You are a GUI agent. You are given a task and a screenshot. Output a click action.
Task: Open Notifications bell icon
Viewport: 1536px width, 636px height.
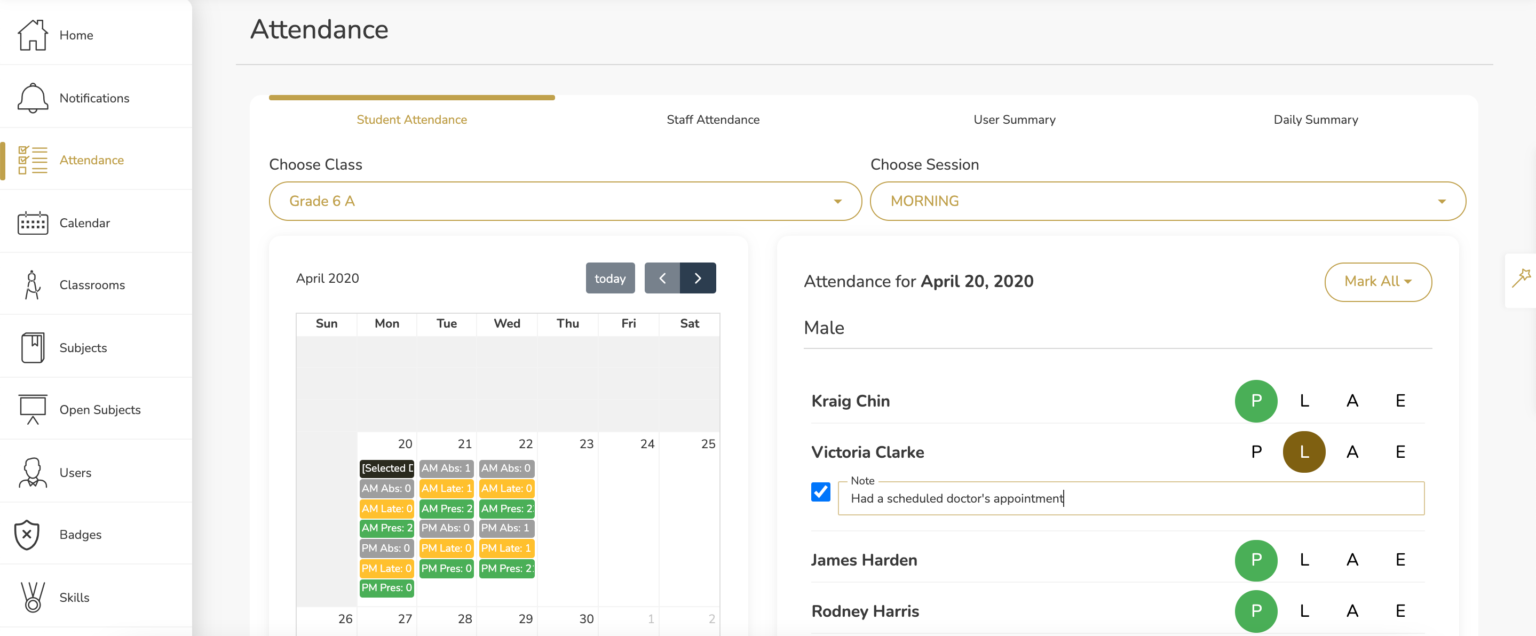pos(33,98)
